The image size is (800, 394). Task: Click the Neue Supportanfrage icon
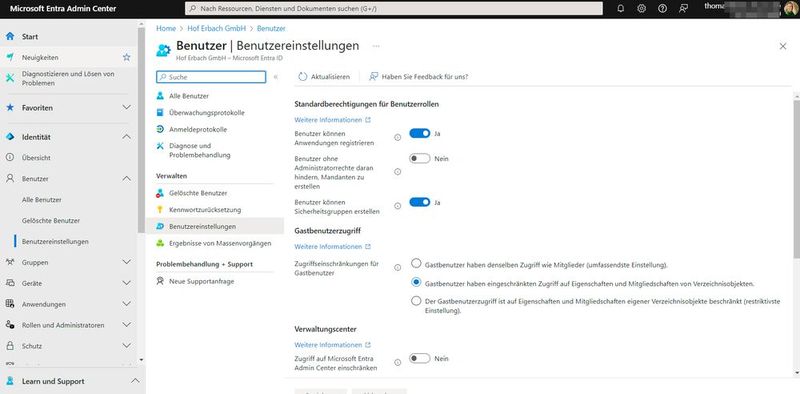160,281
